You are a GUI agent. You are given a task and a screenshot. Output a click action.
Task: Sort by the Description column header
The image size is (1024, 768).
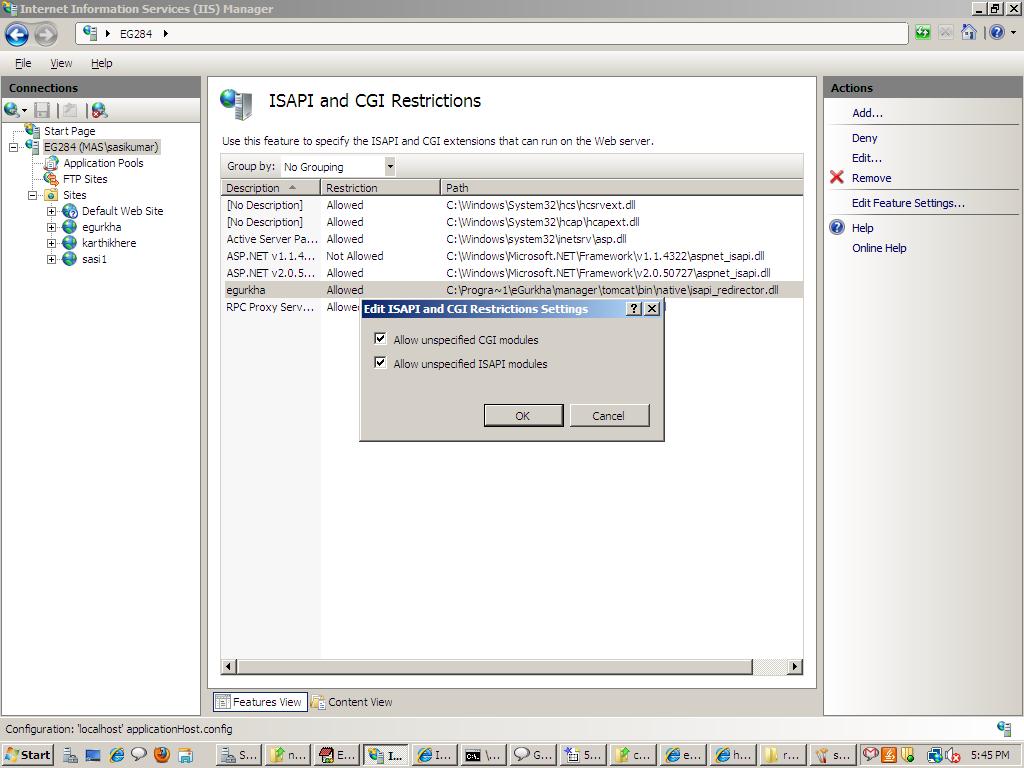pyautogui.click(x=270, y=187)
